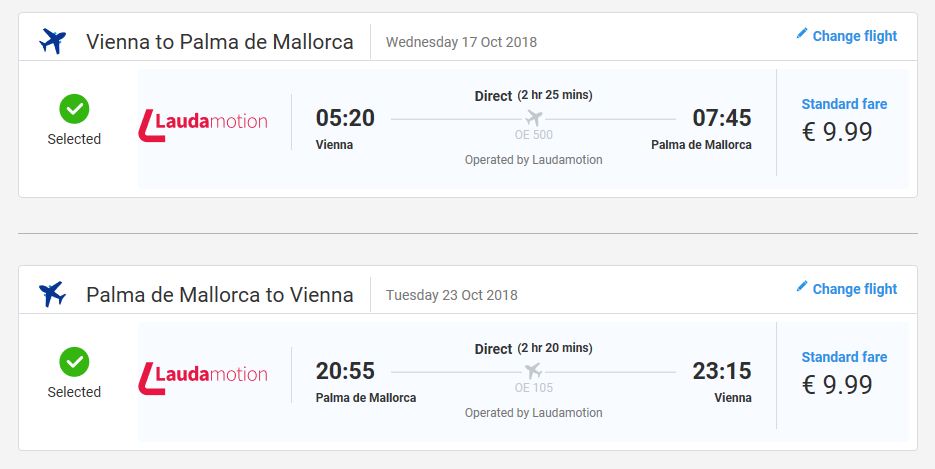Click the Wednesday 17 Oct 2018 date
The height and width of the screenshot is (469, 935).
tap(462, 42)
